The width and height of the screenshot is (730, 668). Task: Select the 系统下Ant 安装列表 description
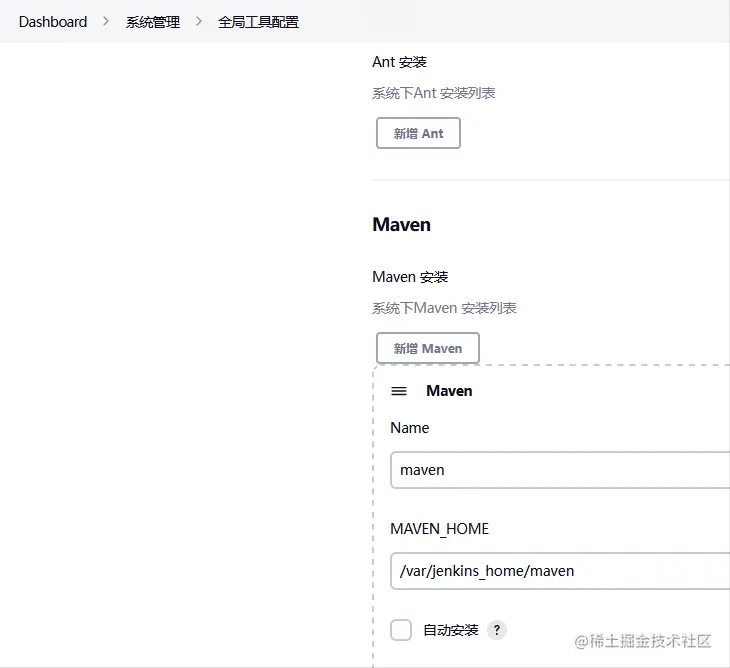tap(433, 93)
